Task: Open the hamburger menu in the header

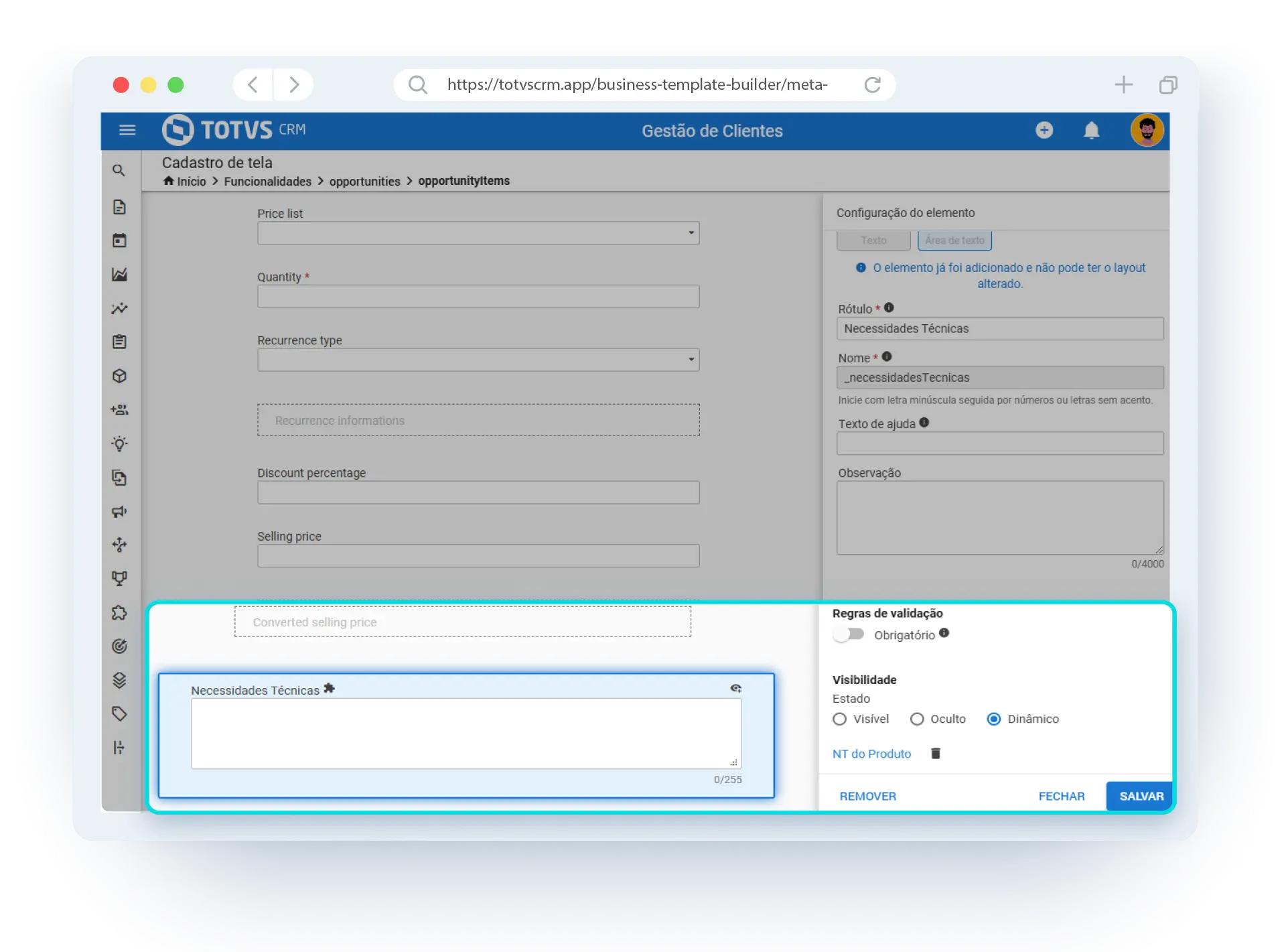Action: click(127, 130)
